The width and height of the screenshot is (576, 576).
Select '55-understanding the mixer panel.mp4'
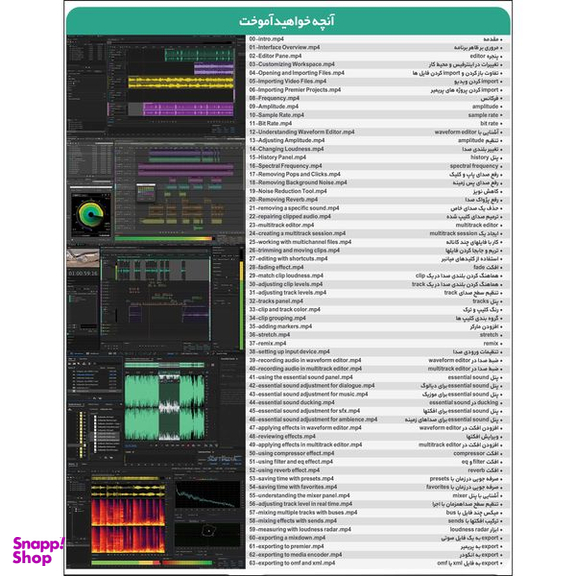299,496
